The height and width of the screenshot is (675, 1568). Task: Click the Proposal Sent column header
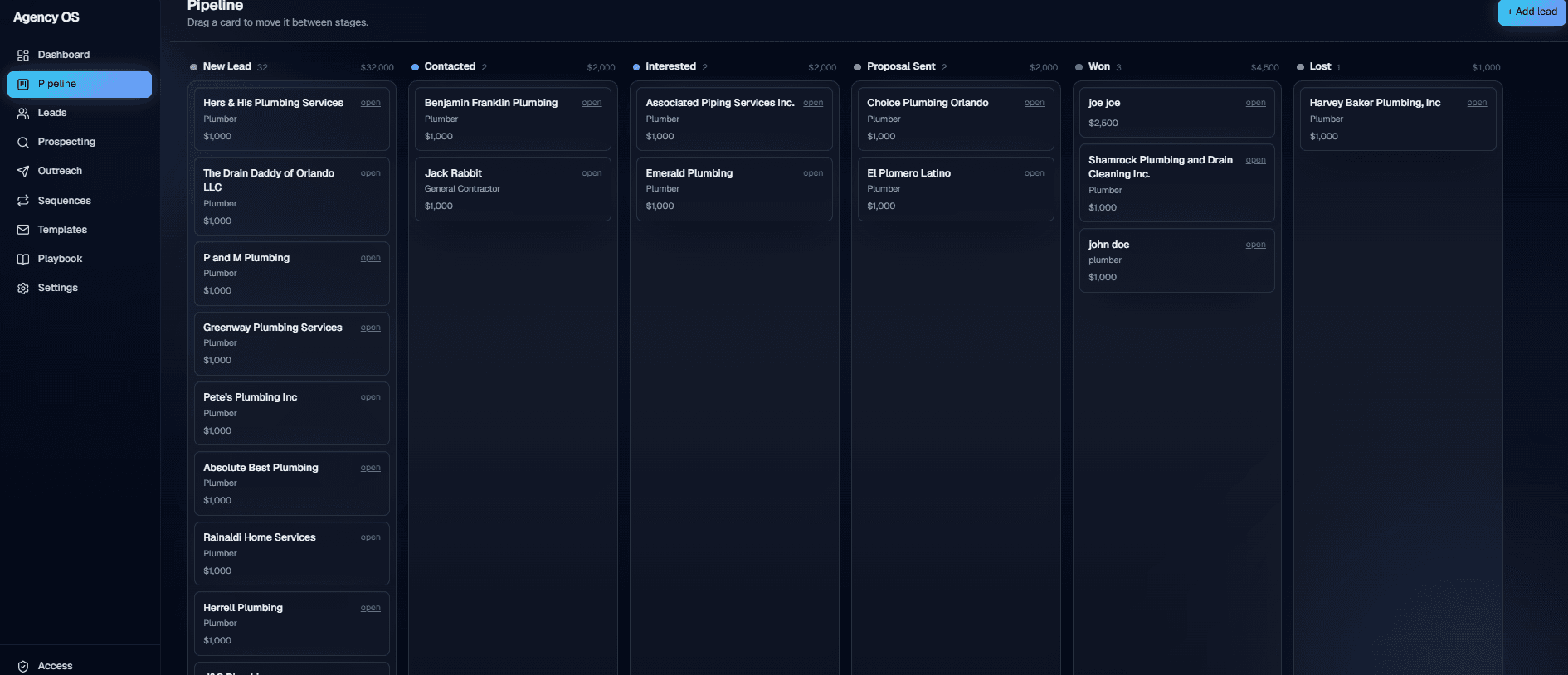tap(901, 66)
